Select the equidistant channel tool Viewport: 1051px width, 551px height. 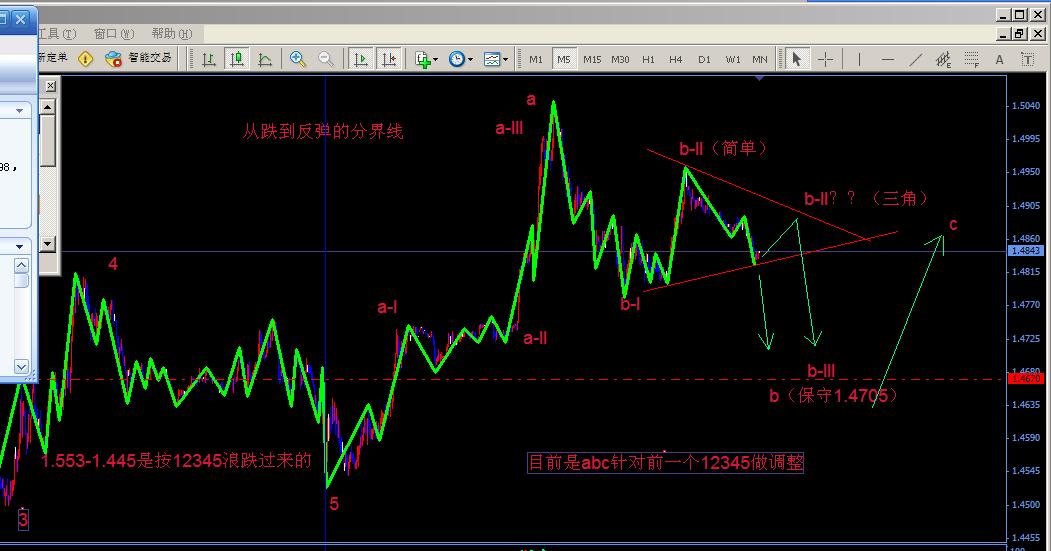click(943, 59)
